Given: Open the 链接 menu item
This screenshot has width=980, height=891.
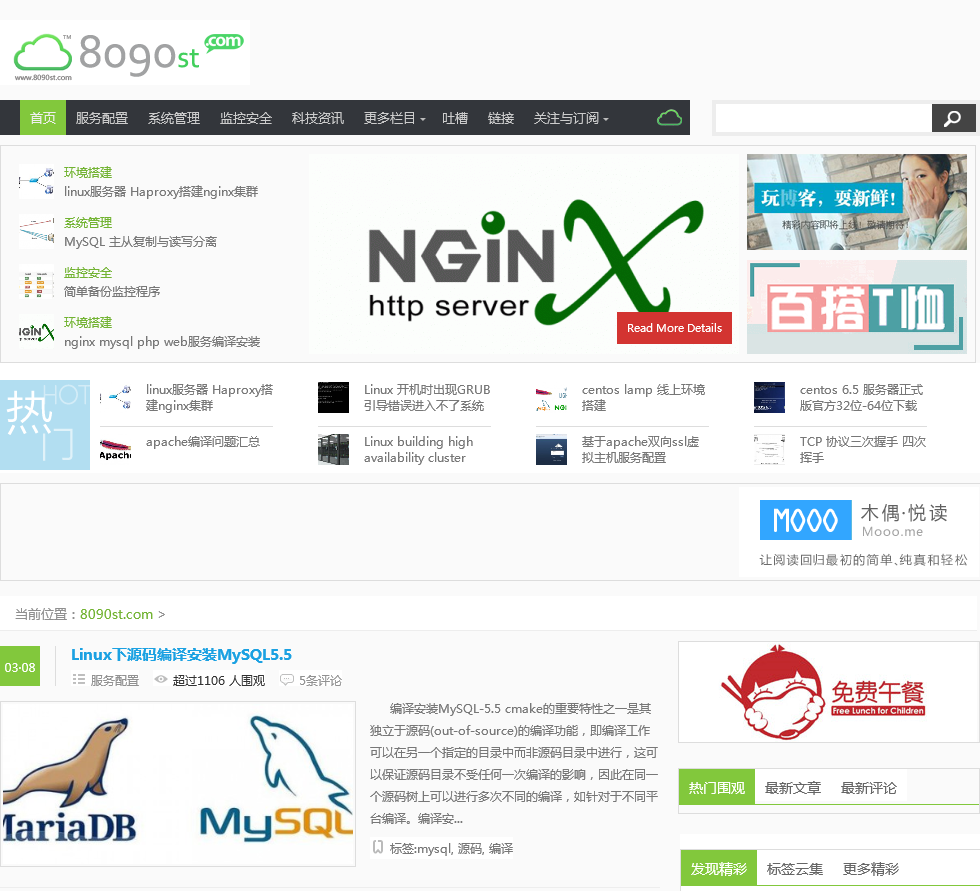Looking at the screenshot, I should 501,118.
